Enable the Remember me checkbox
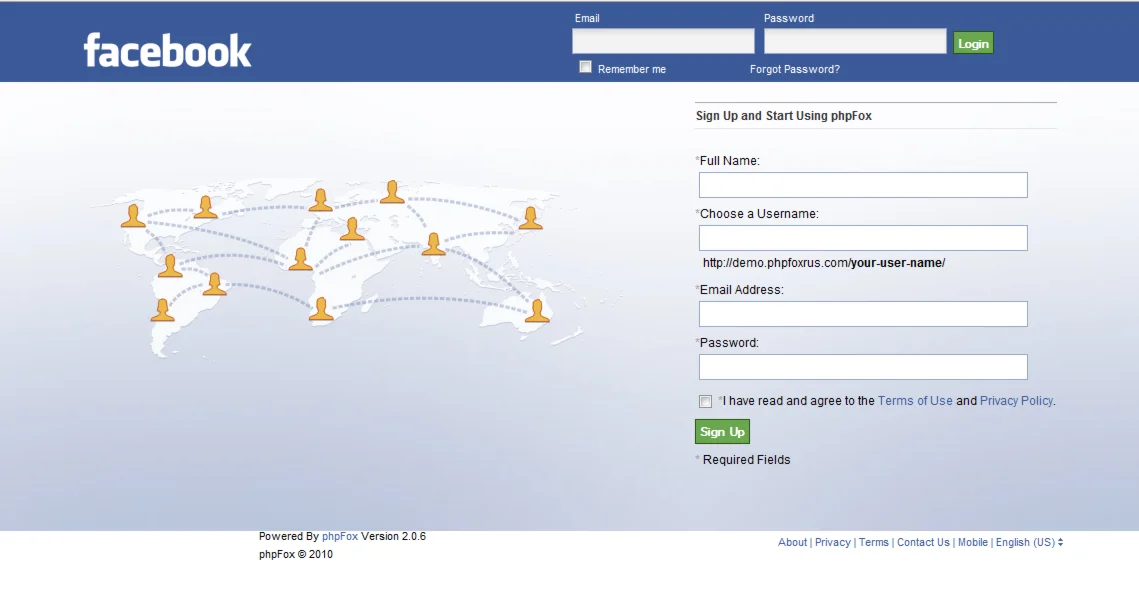Viewport: 1139px width, 592px height. click(x=585, y=68)
